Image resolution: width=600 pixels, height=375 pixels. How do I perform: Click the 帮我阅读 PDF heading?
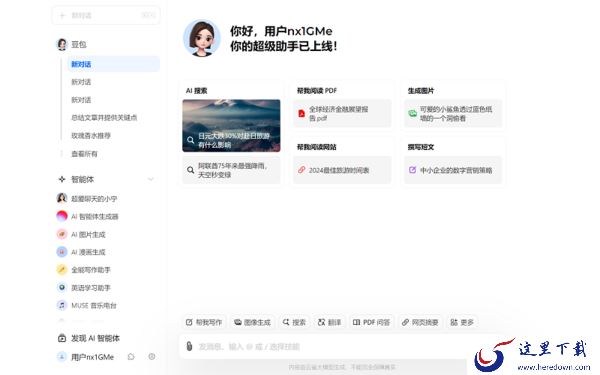[317, 91]
